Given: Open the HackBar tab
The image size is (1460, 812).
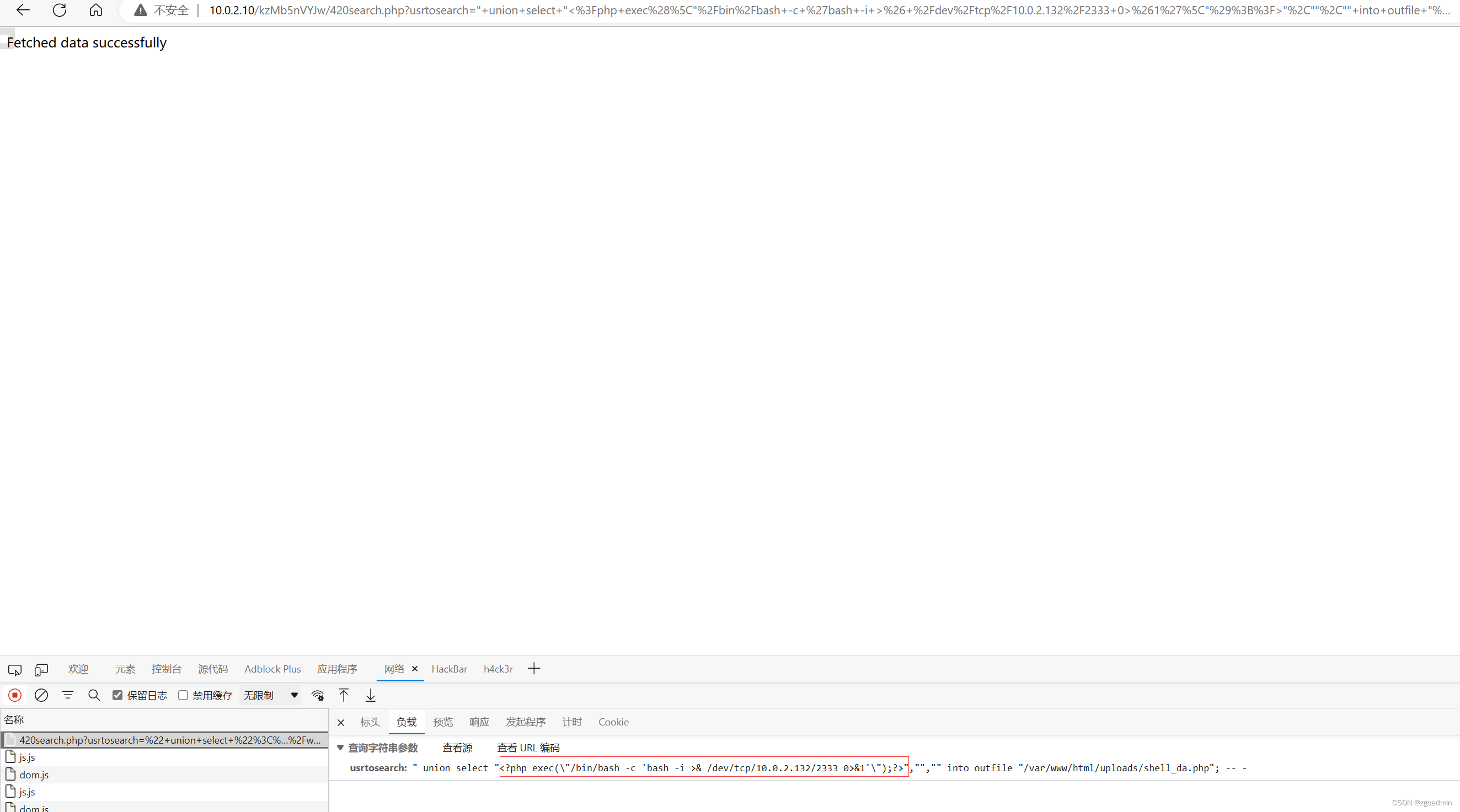Looking at the screenshot, I should [x=450, y=669].
